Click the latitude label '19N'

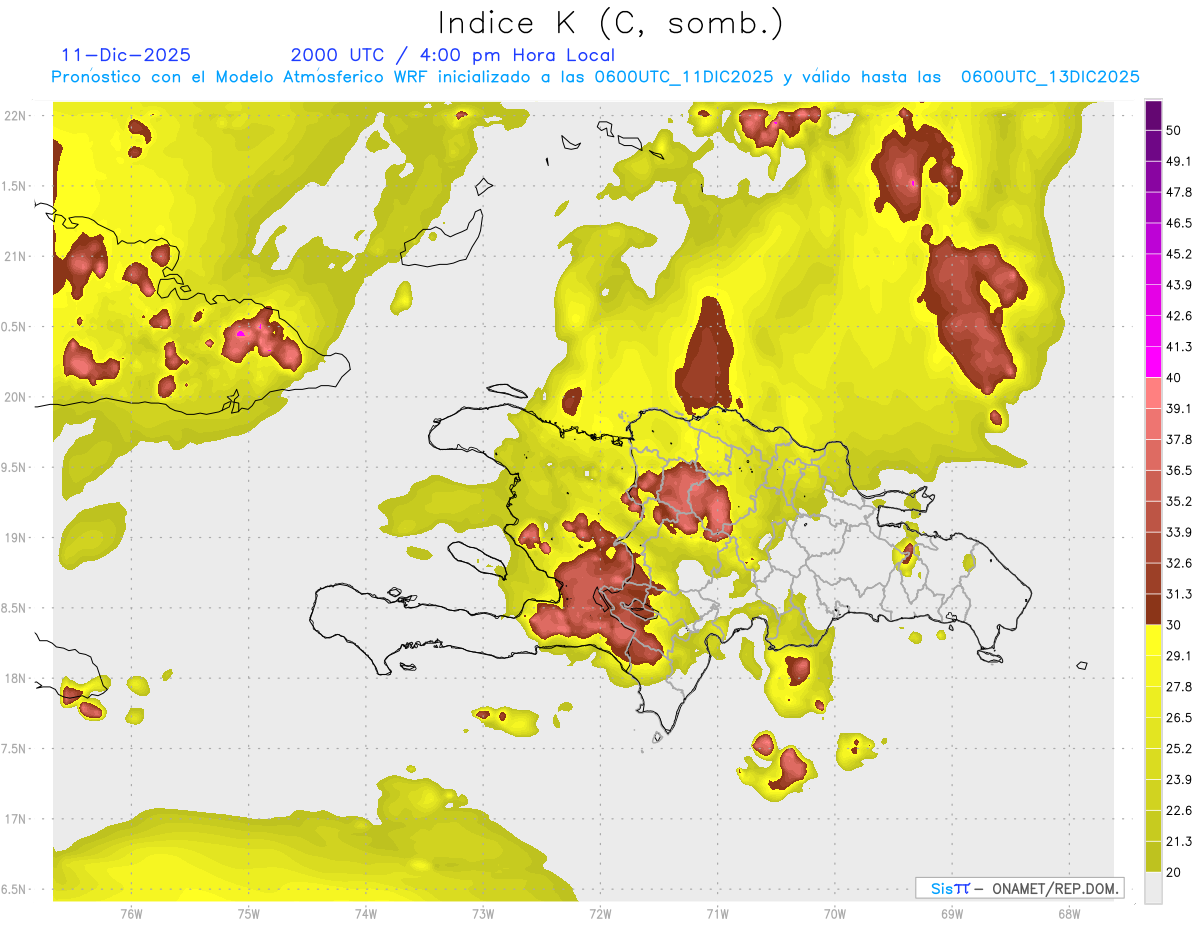click(x=15, y=538)
